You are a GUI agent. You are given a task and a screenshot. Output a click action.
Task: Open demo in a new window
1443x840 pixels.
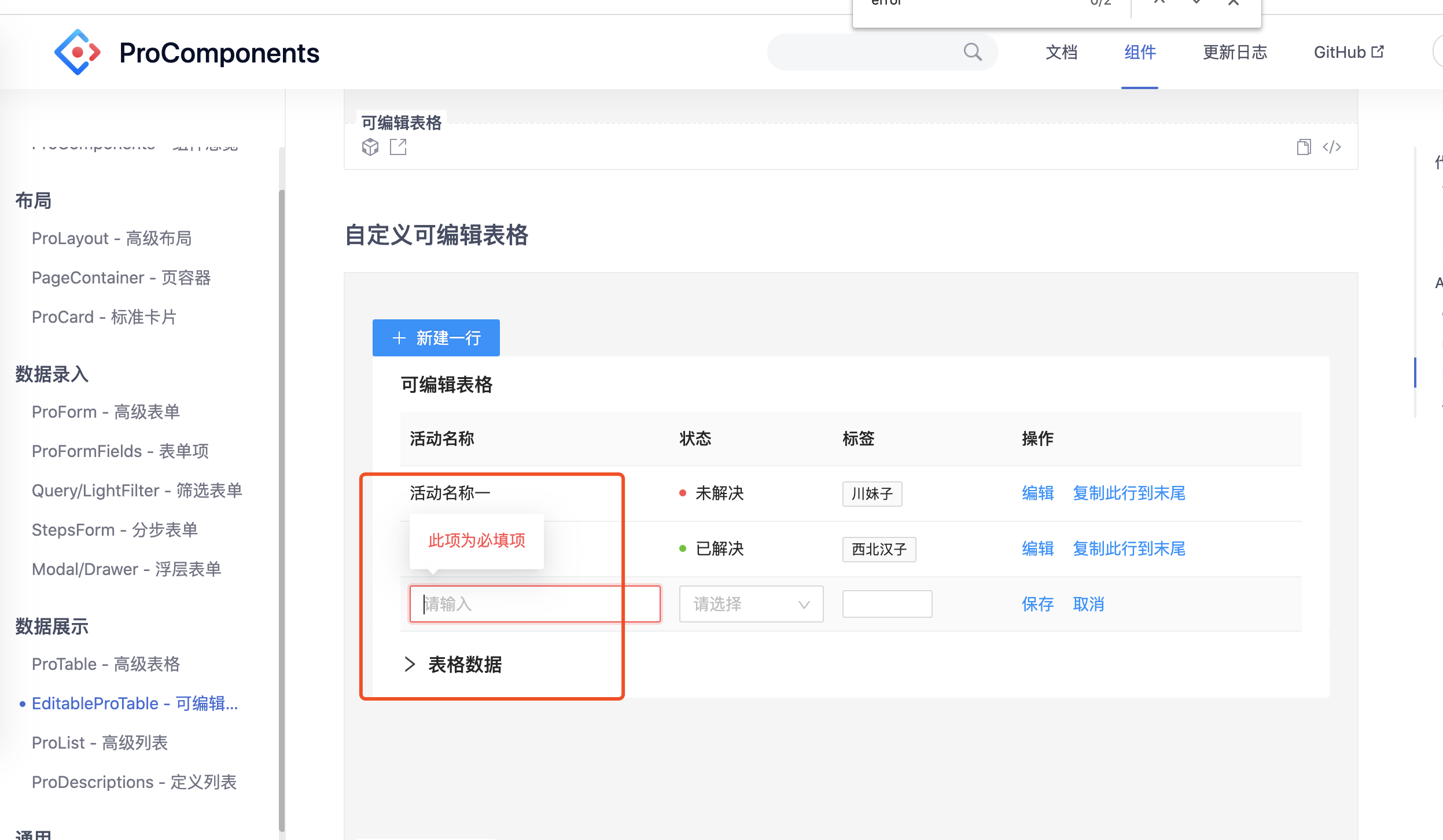click(x=398, y=147)
